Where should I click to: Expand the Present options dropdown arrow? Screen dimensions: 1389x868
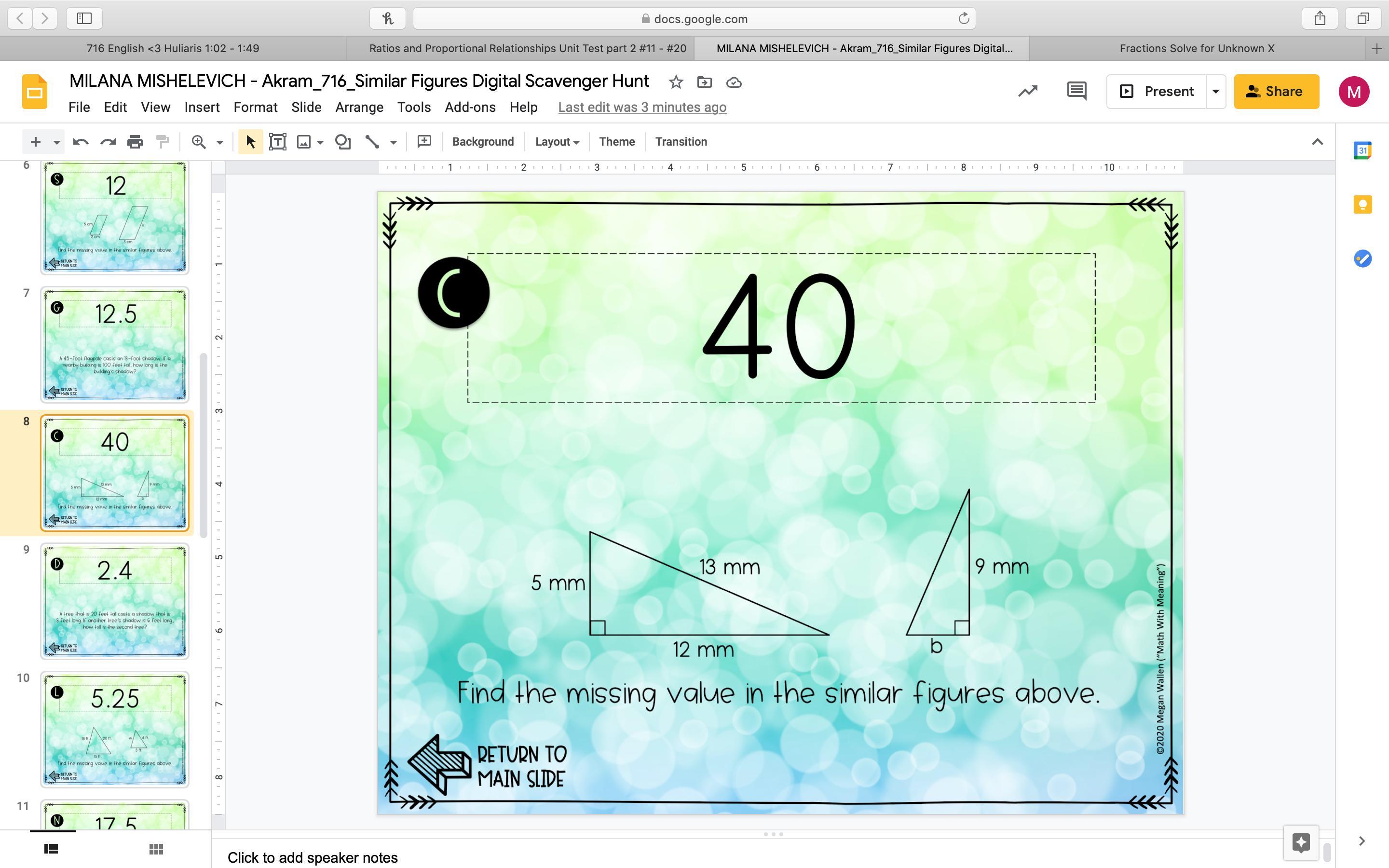coord(1215,91)
